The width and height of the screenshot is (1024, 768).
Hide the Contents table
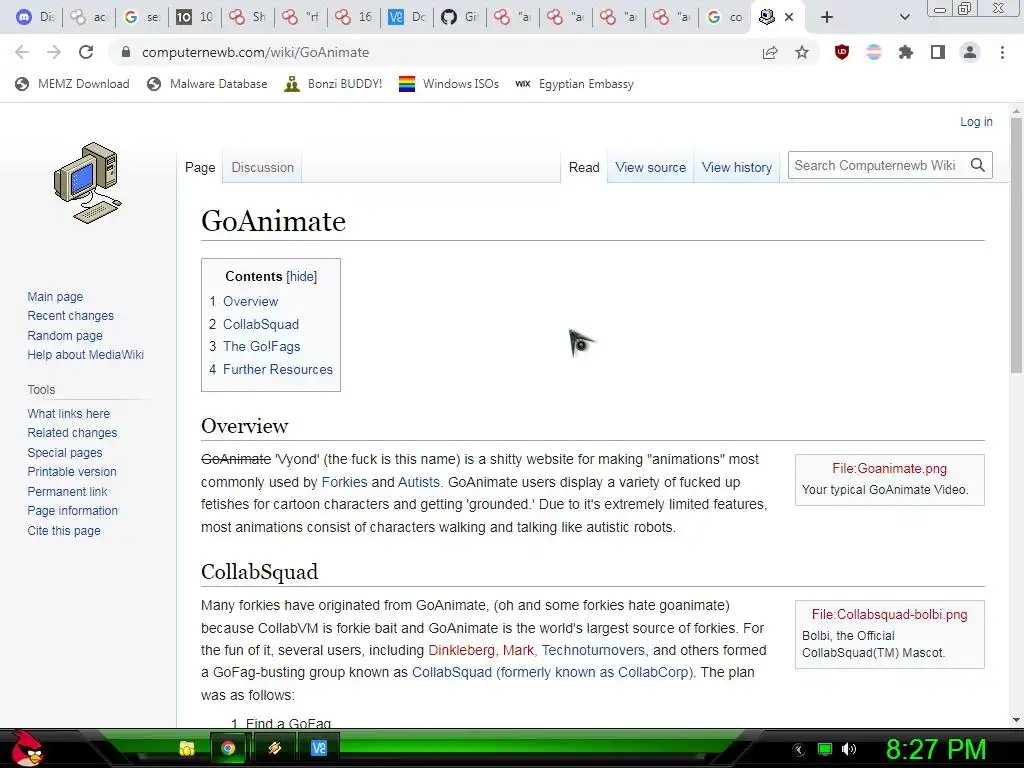click(302, 276)
